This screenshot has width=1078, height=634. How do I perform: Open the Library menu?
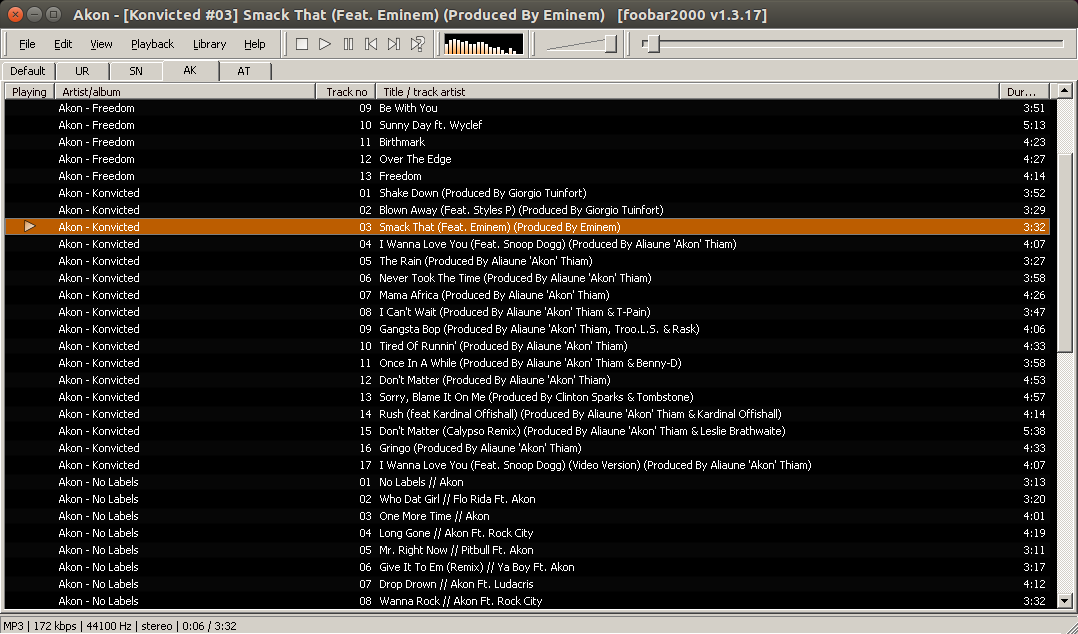click(x=209, y=44)
